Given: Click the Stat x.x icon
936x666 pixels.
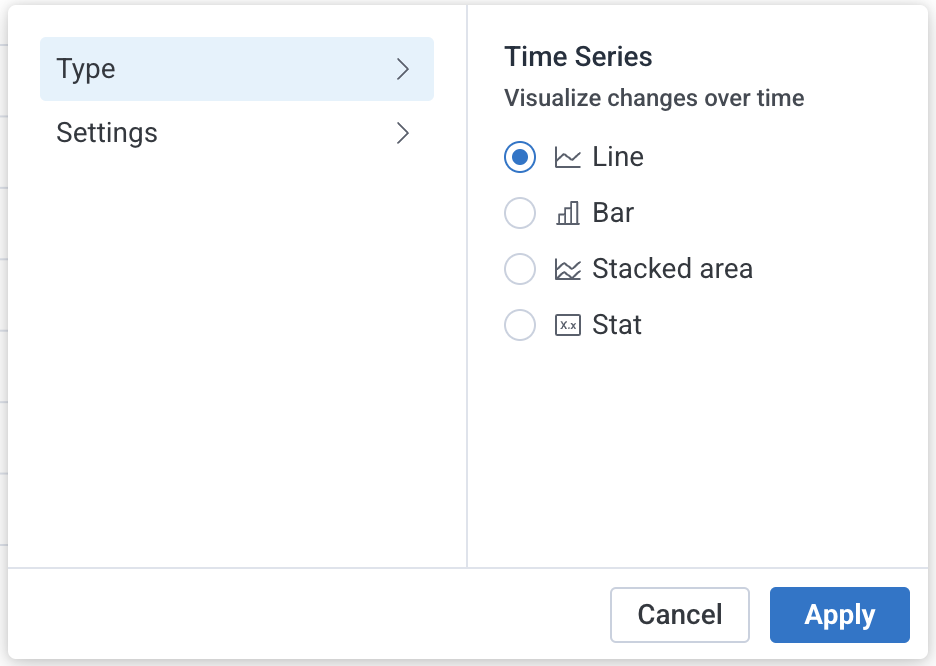Looking at the screenshot, I should pos(568,325).
